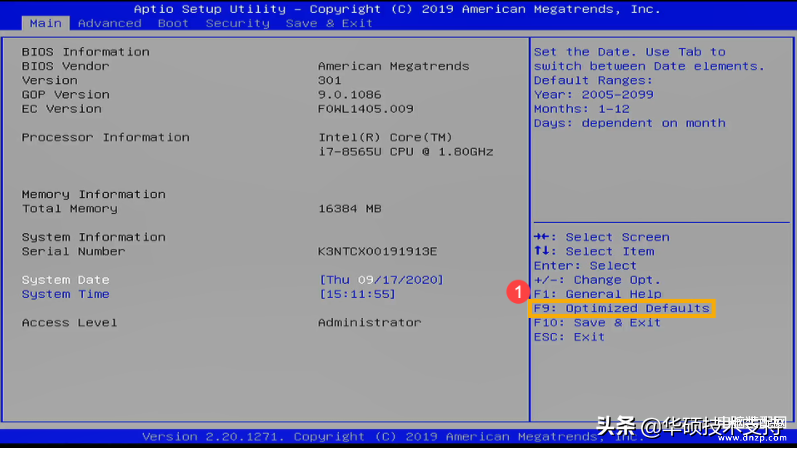Click F9: Optimized Defaults
The height and width of the screenshot is (451, 797).
point(622,308)
